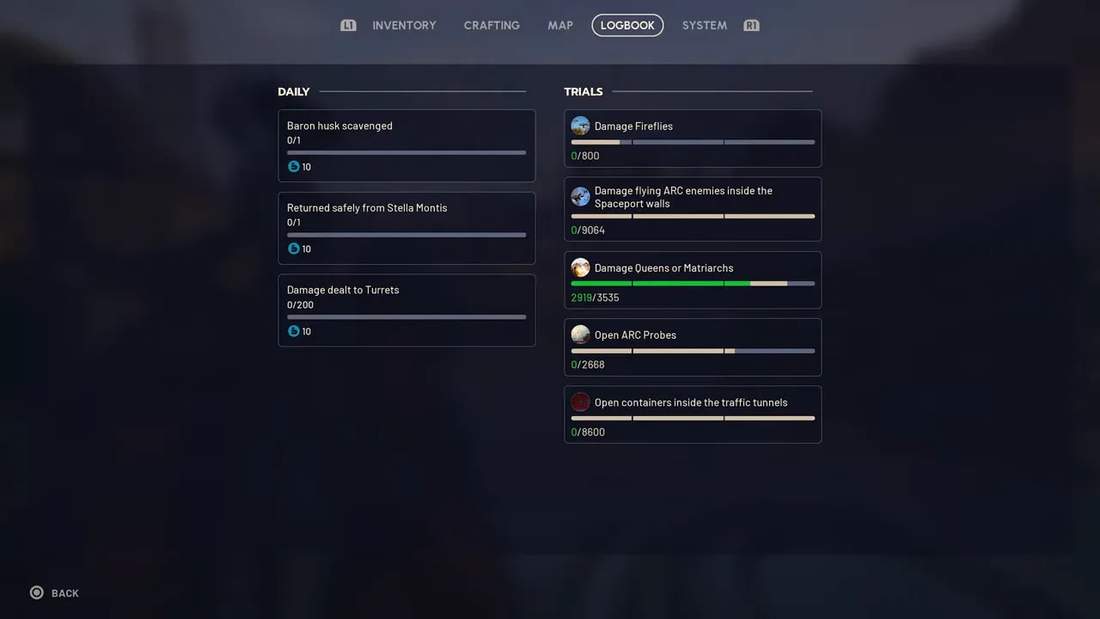Click the 2919/3535 counter text
Screen dimensions: 1100x619
coord(595,298)
